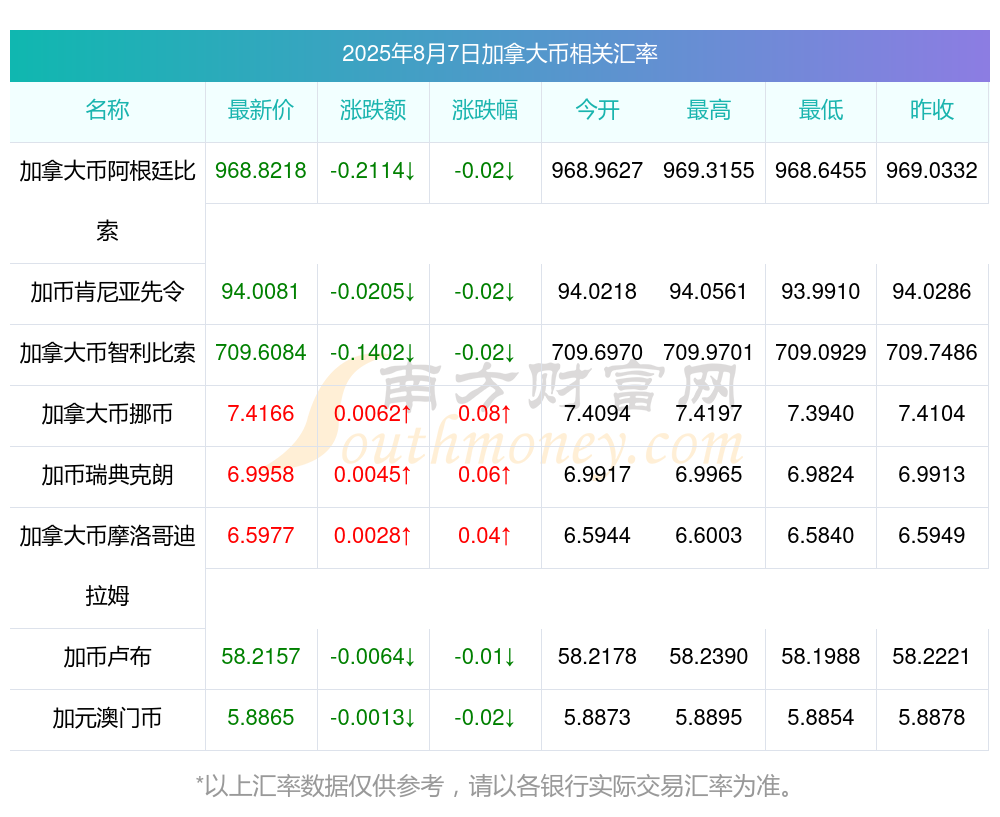This screenshot has width=1000, height=817.
Task: Click latest price 6.9958
Action: pyautogui.click(x=261, y=475)
